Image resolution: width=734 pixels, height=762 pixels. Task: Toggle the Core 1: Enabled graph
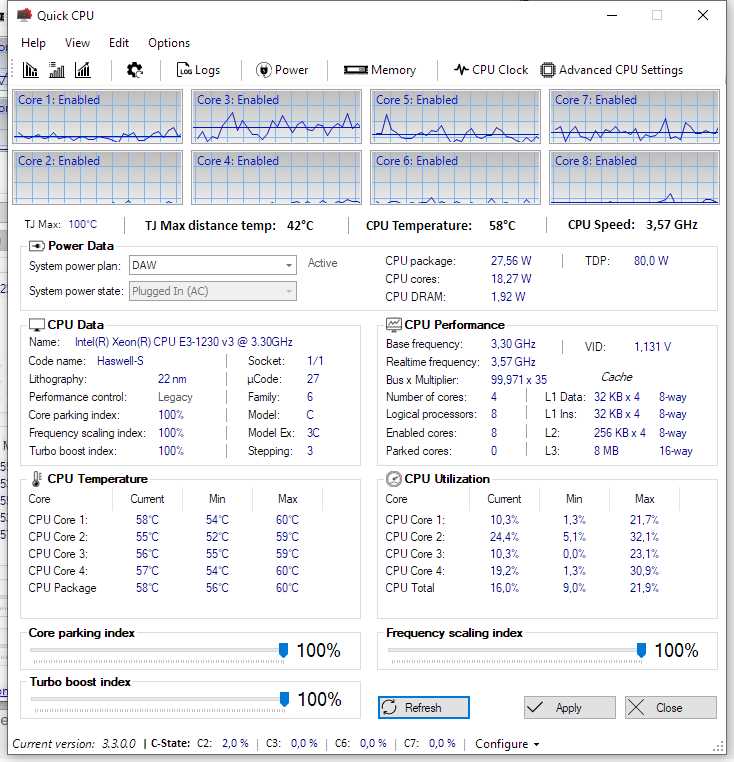click(97, 116)
